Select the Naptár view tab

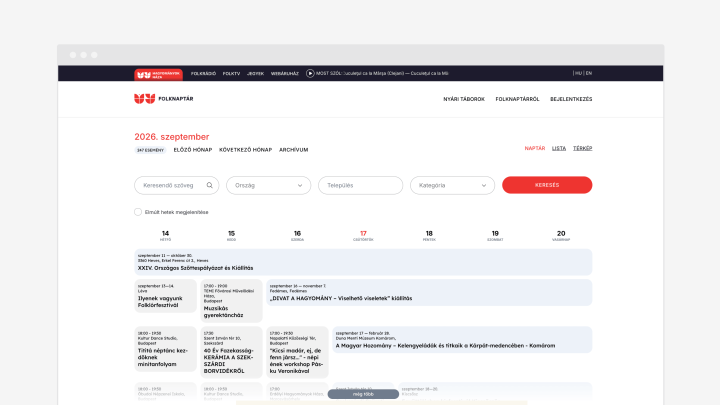click(x=534, y=148)
